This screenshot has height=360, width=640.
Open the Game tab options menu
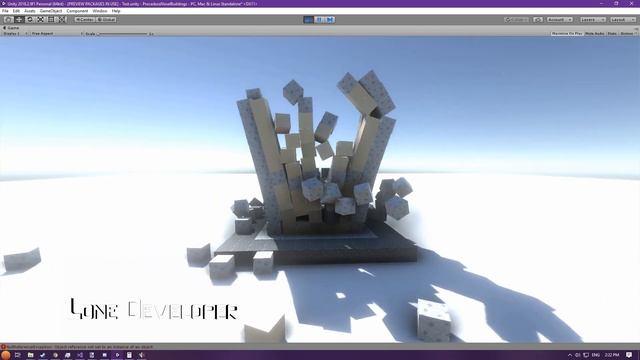click(x=636, y=28)
